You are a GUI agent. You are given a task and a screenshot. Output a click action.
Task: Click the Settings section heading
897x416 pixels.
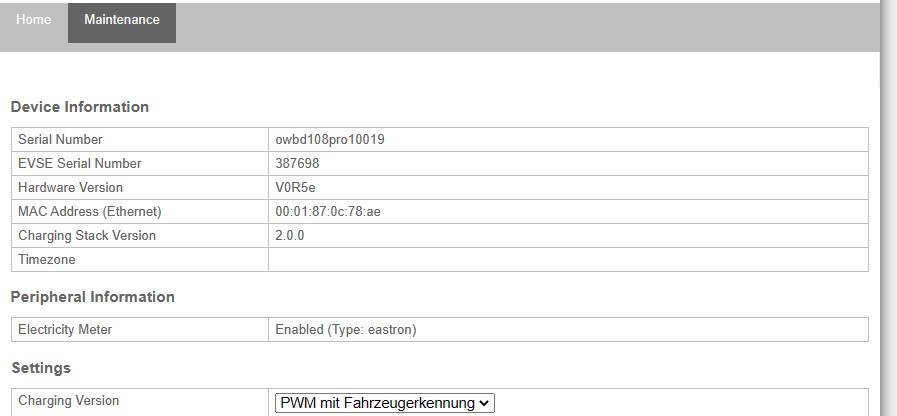40,368
